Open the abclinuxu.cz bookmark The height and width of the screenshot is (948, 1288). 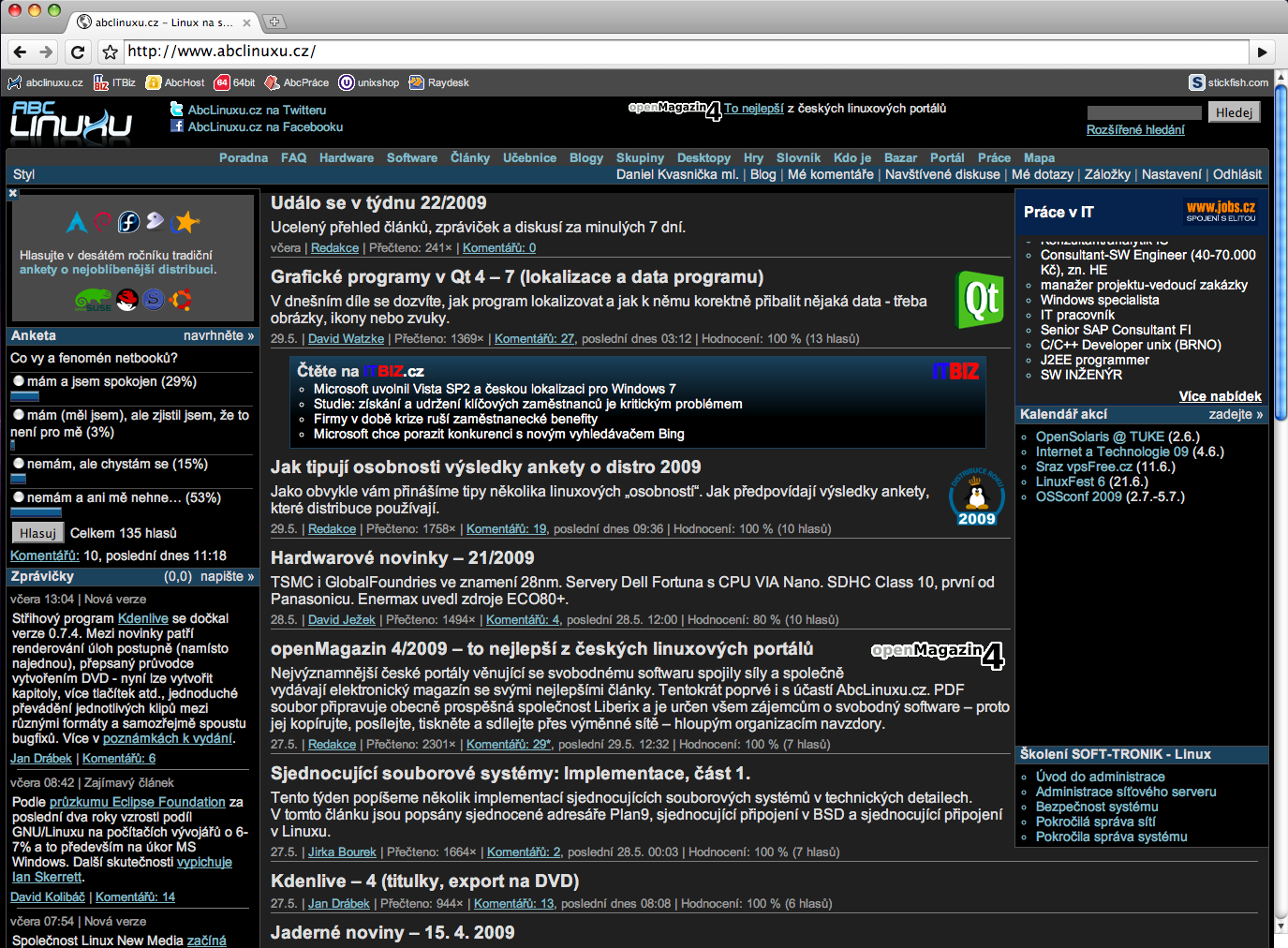click(45, 82)
